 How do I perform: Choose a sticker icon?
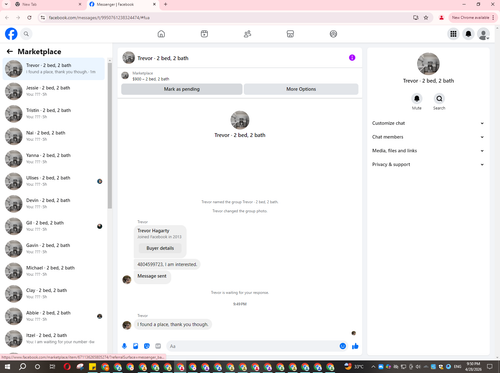click(147, 346)
